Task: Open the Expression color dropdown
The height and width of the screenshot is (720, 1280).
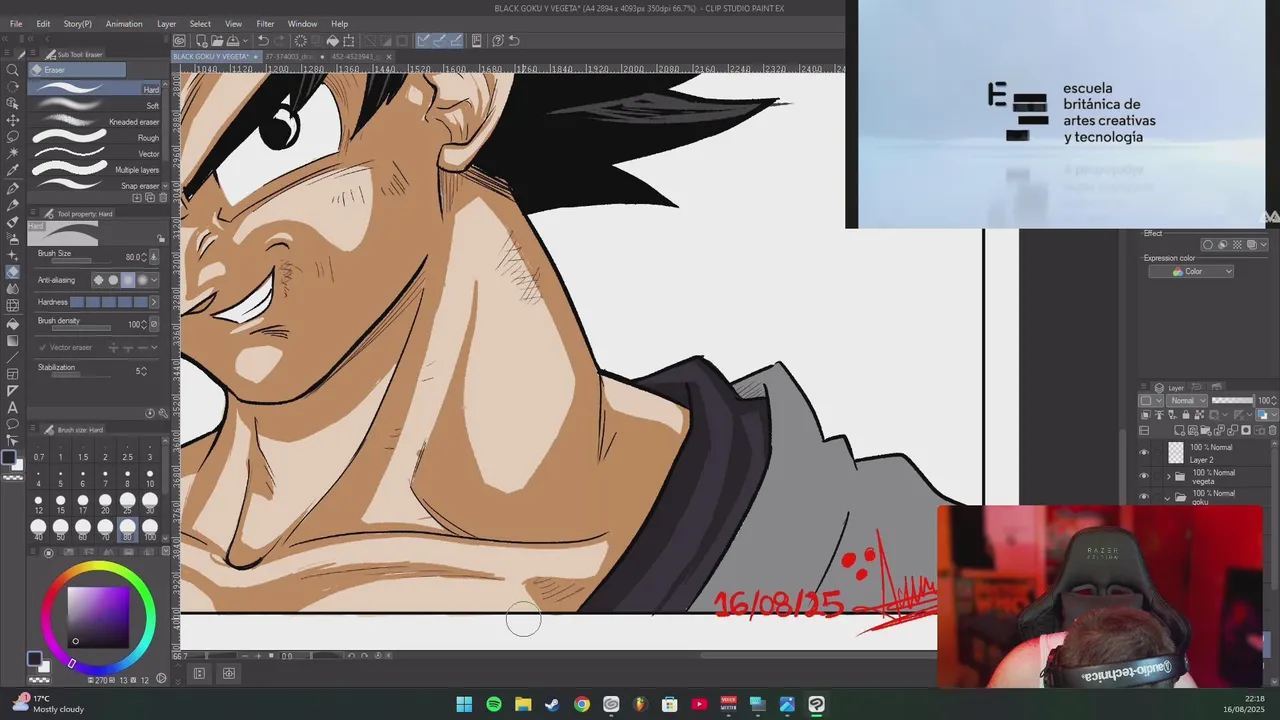Action: tap(1191, 272)
